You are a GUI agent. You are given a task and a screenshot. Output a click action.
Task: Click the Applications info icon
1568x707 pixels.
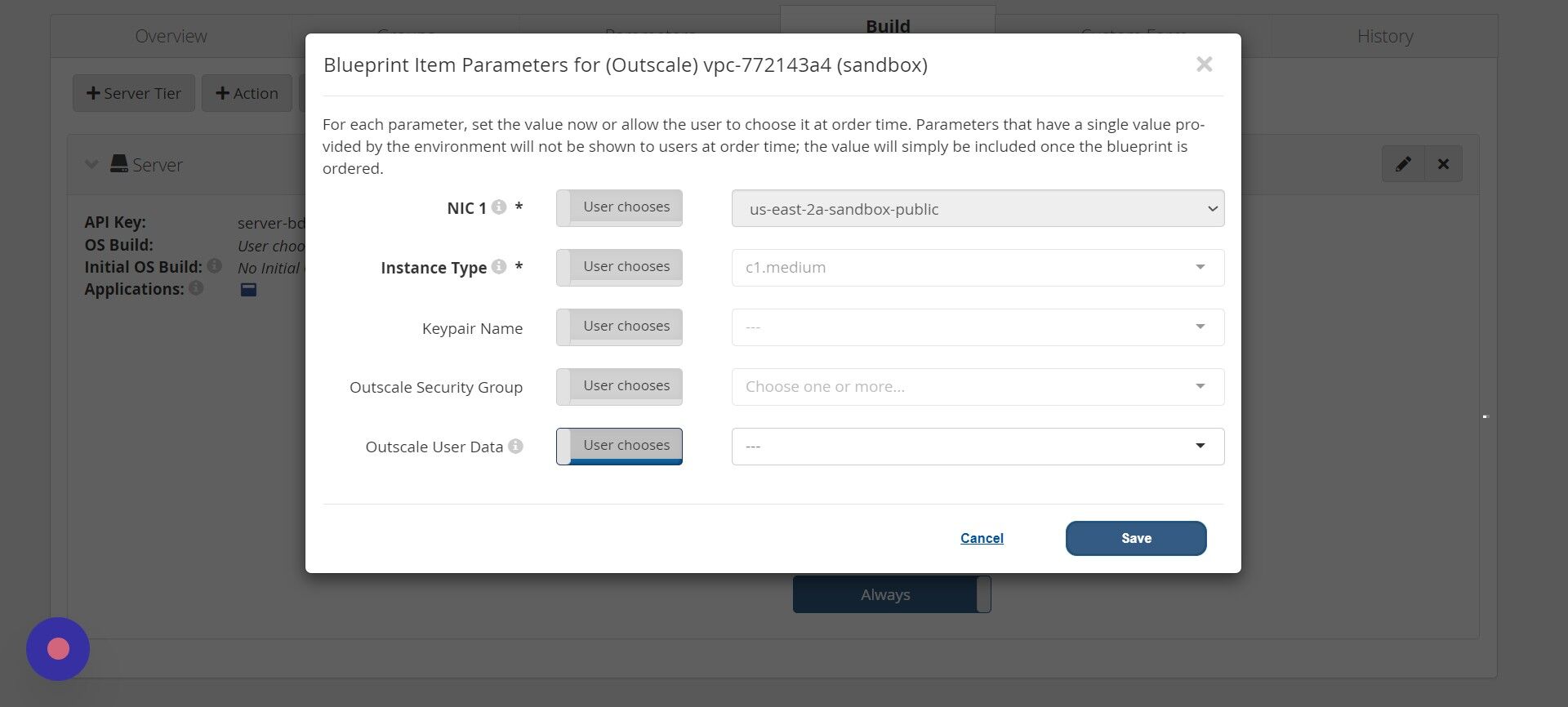pyautogui.click(x=196, y=288)
